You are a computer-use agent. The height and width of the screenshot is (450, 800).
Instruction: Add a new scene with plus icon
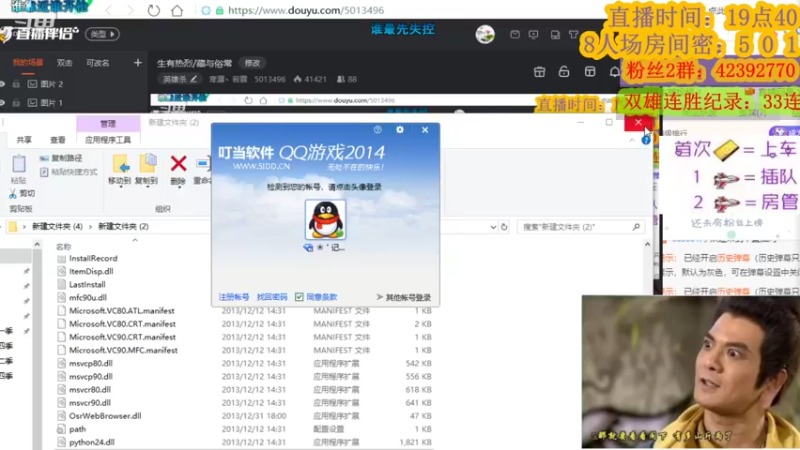[138, 63]
